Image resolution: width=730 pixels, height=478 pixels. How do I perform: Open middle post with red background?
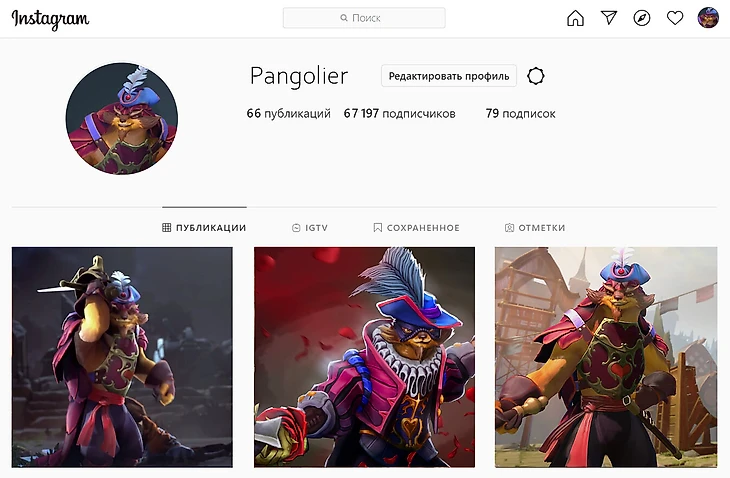(365, 357)
